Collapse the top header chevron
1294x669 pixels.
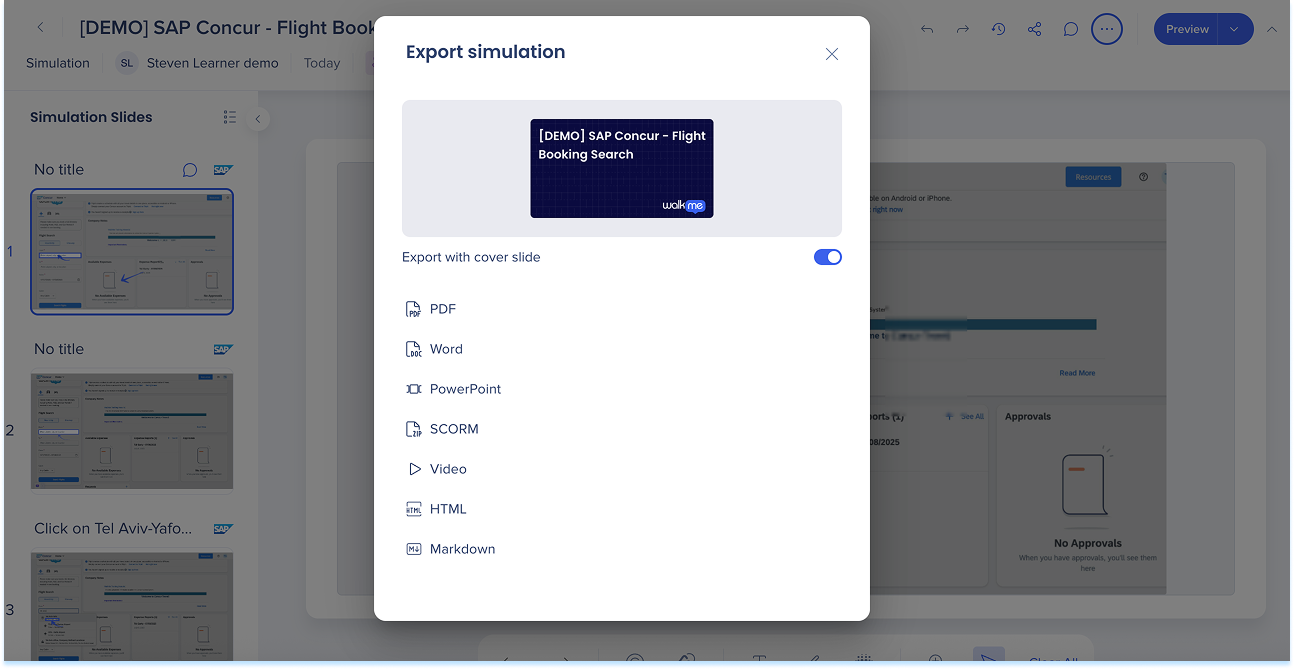coord(1272,29)
